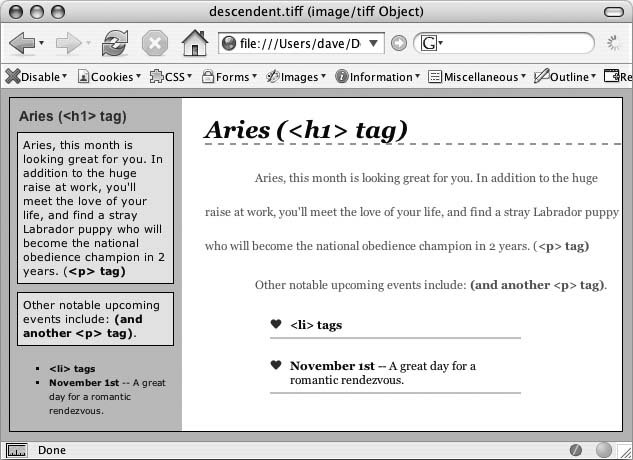The height and width of the screenshot is (460, 633).
Task: Open the Information menu
Action: click(378, 76)
